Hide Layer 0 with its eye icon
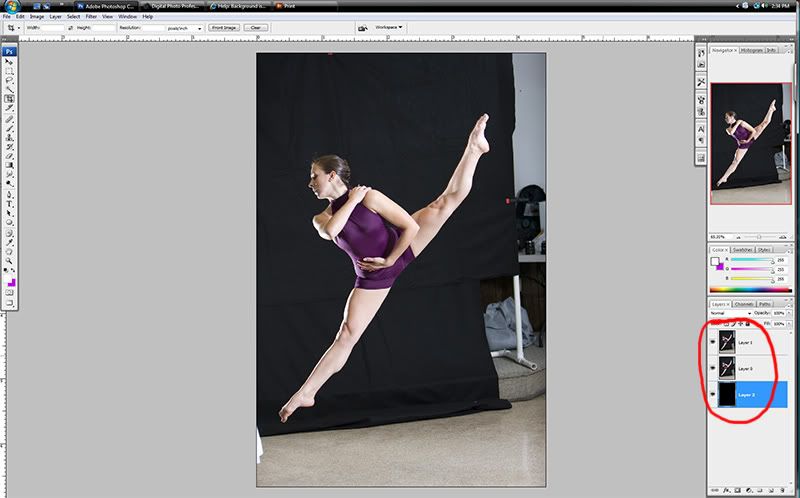The image size is (800, 498). 713,368
